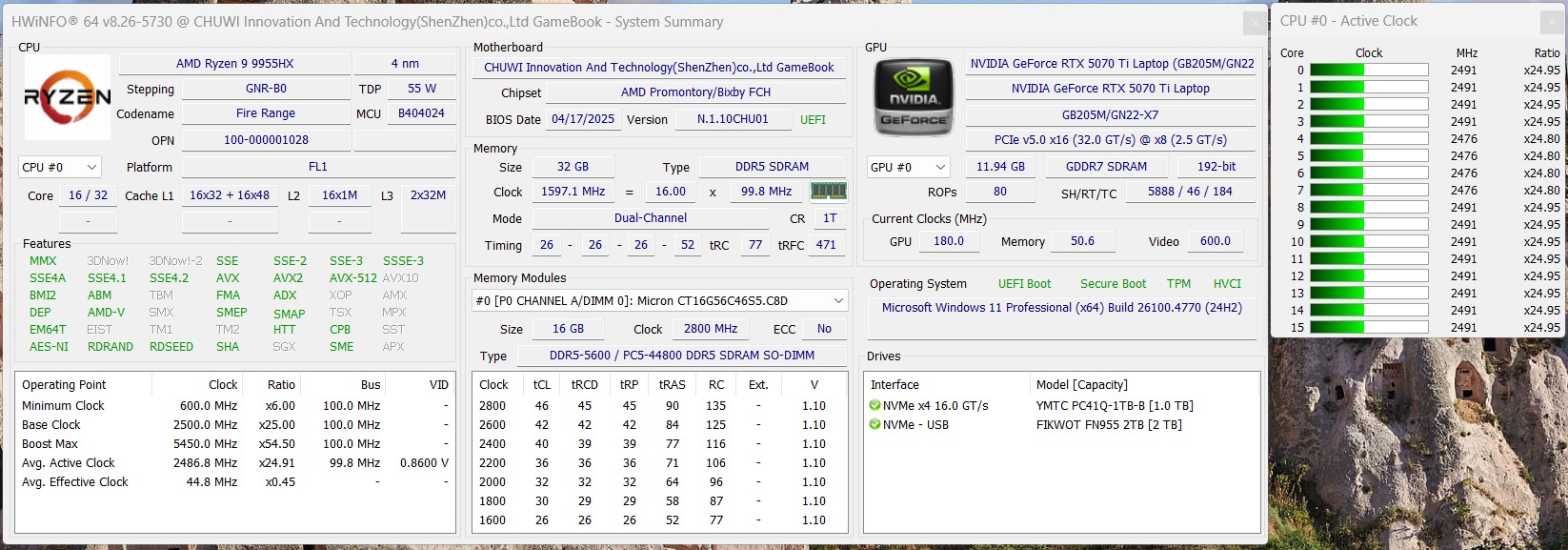Screen dimensions: 1568x550
Task: Click the Platform FL1 field
Action: pos(318,167)
